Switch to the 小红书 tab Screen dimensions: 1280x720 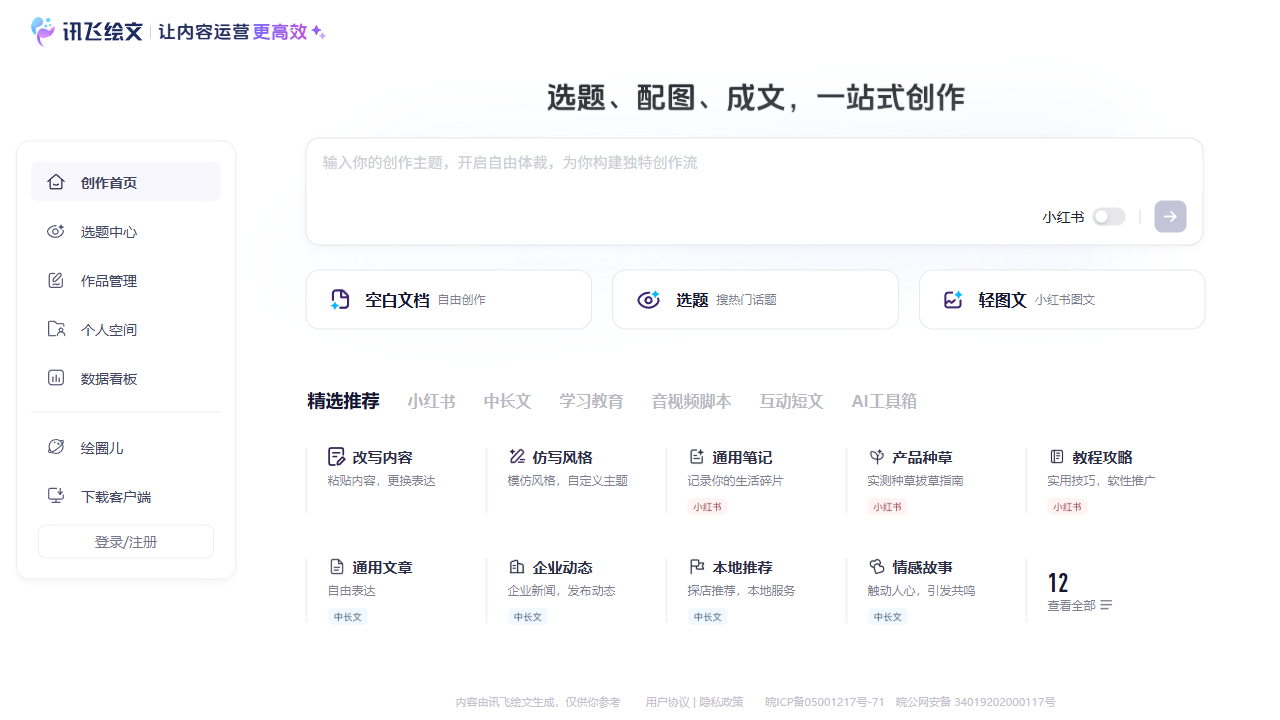point(431,402)
